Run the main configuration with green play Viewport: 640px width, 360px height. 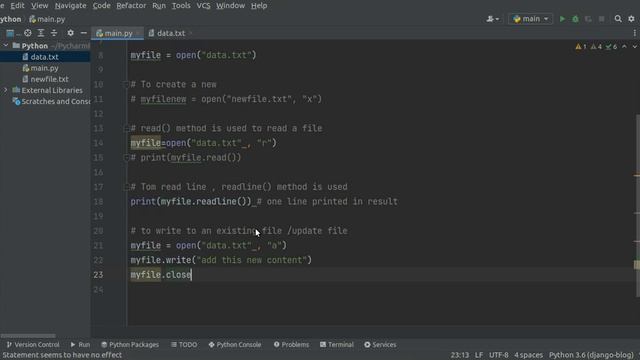pyautogui.click(x=562, y=19)
